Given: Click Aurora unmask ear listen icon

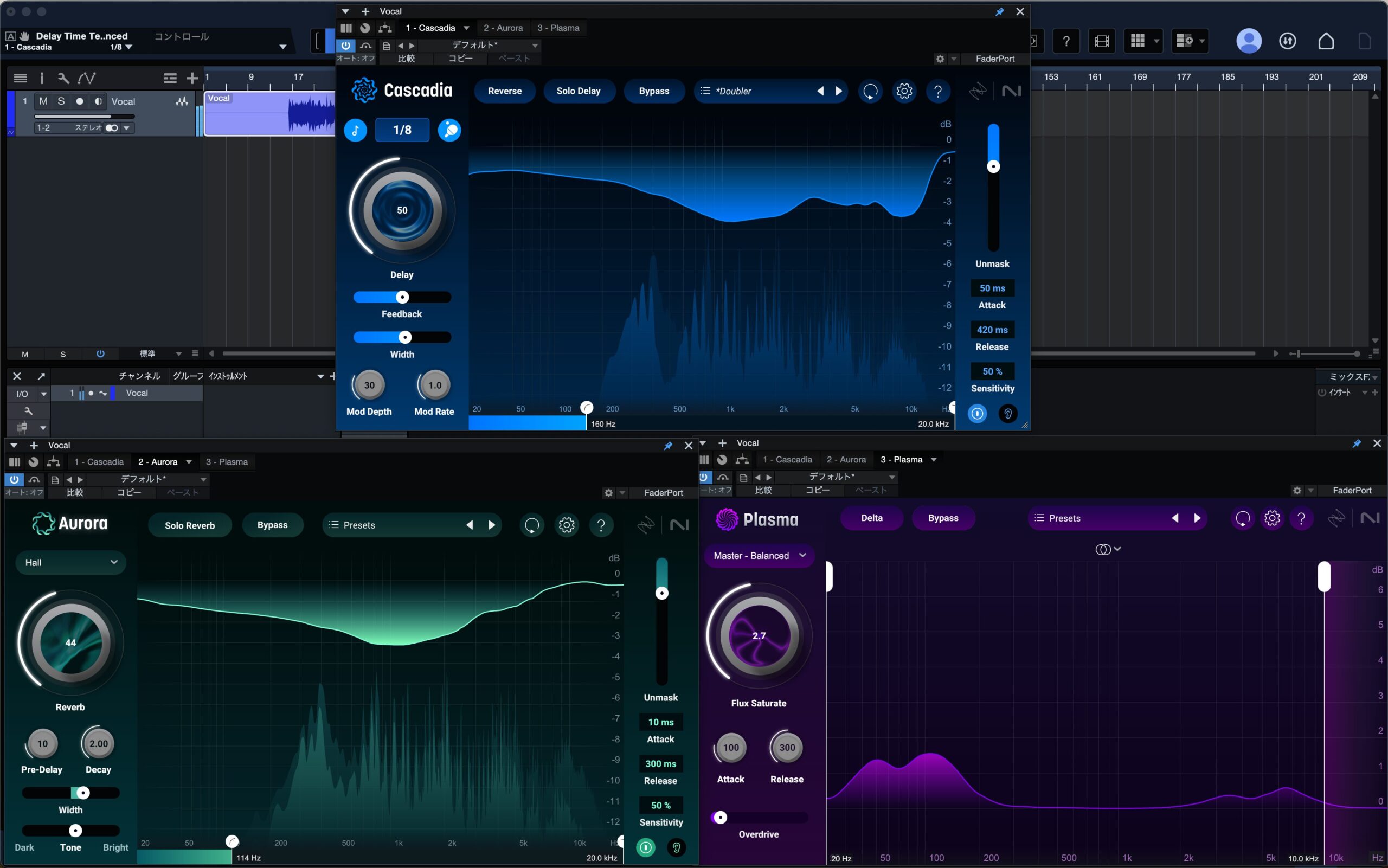Looking at the screenshot, I should pos(676,847).
